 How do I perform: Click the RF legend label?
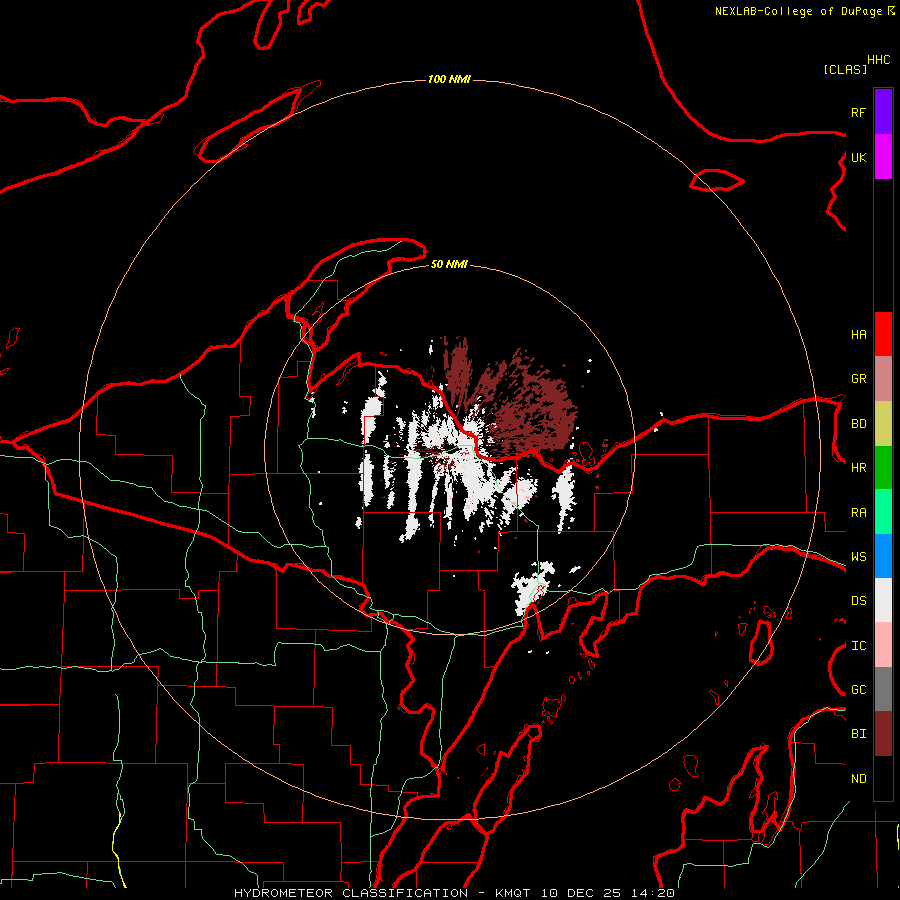click(858, 112)
